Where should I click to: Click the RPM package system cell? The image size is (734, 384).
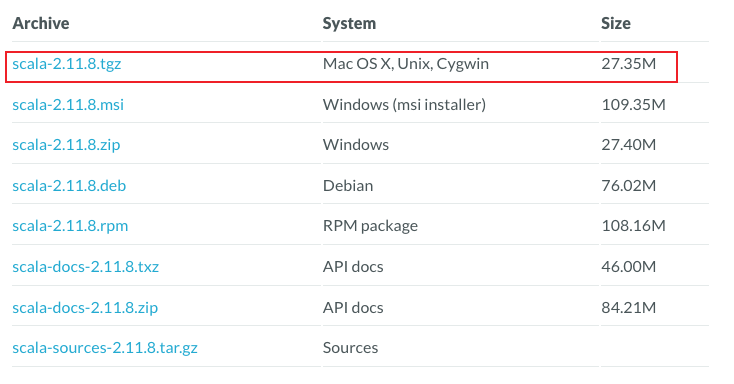tap(370, 226)
